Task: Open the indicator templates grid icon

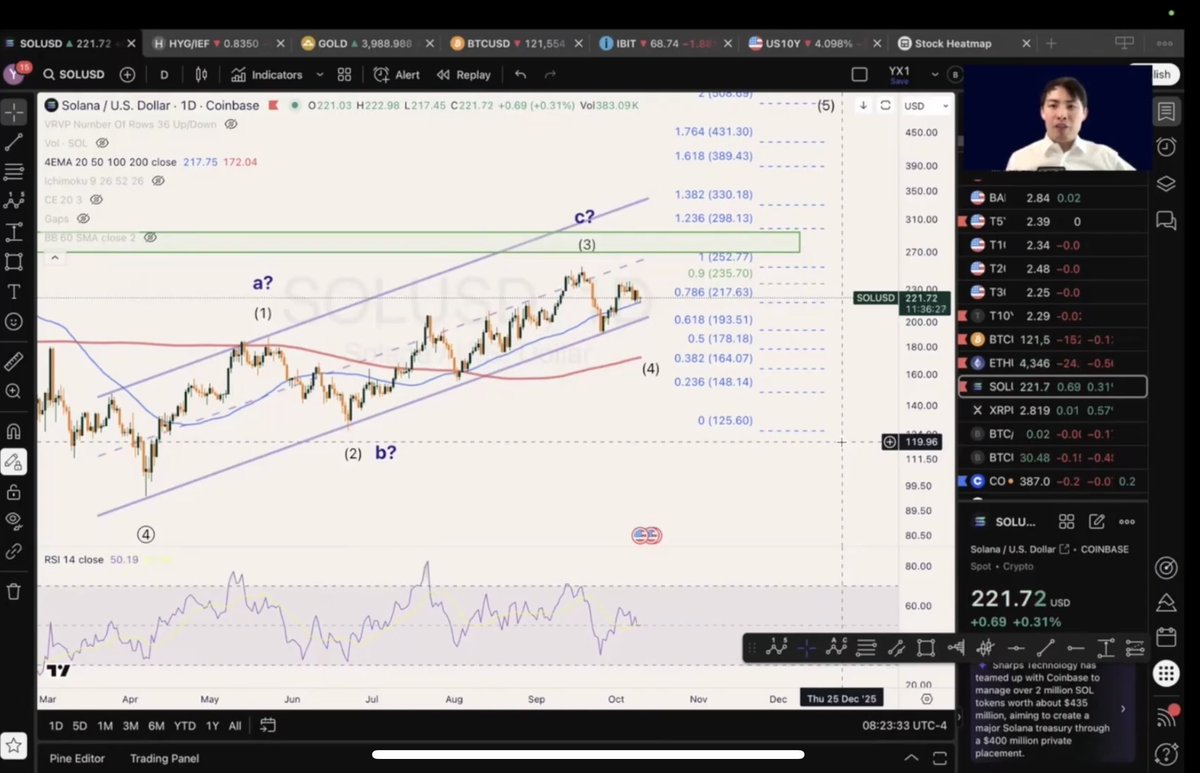Action: pos(344,75)
